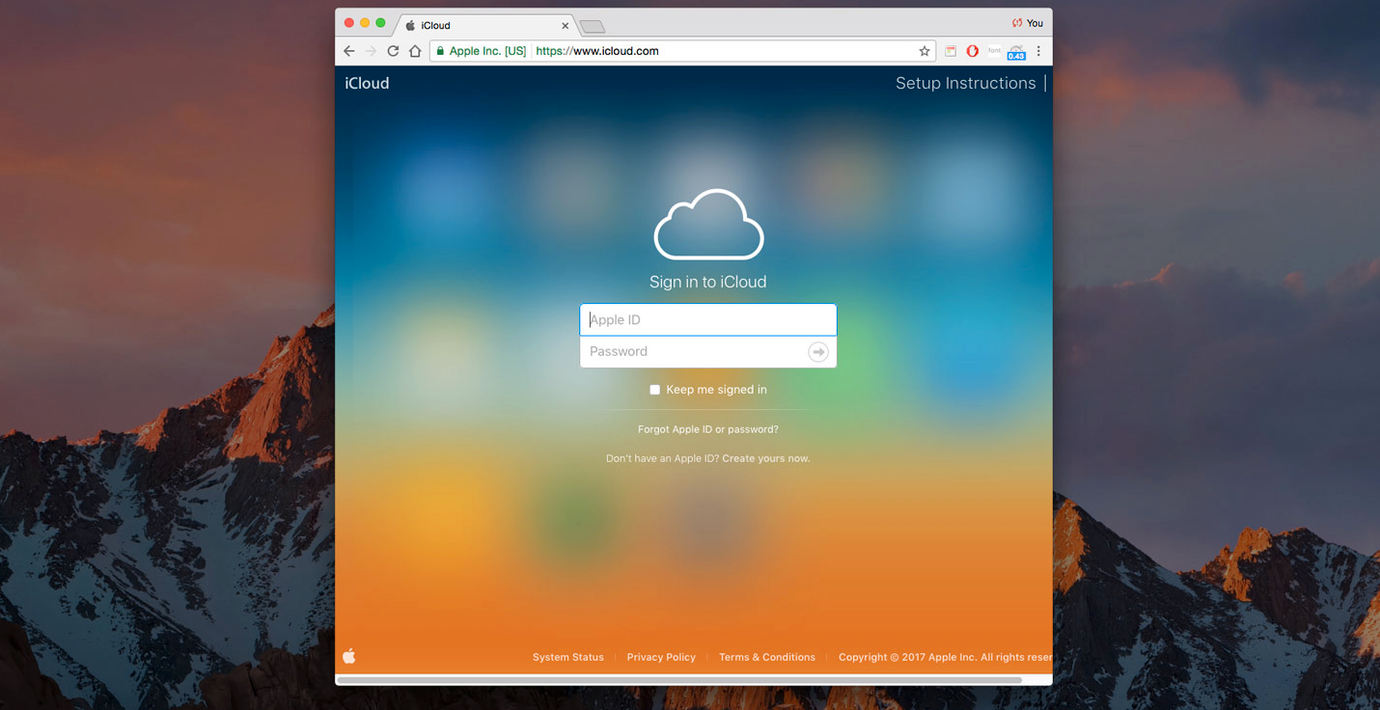Open Forgot Apple ID or password link

(x=708, y=429)
